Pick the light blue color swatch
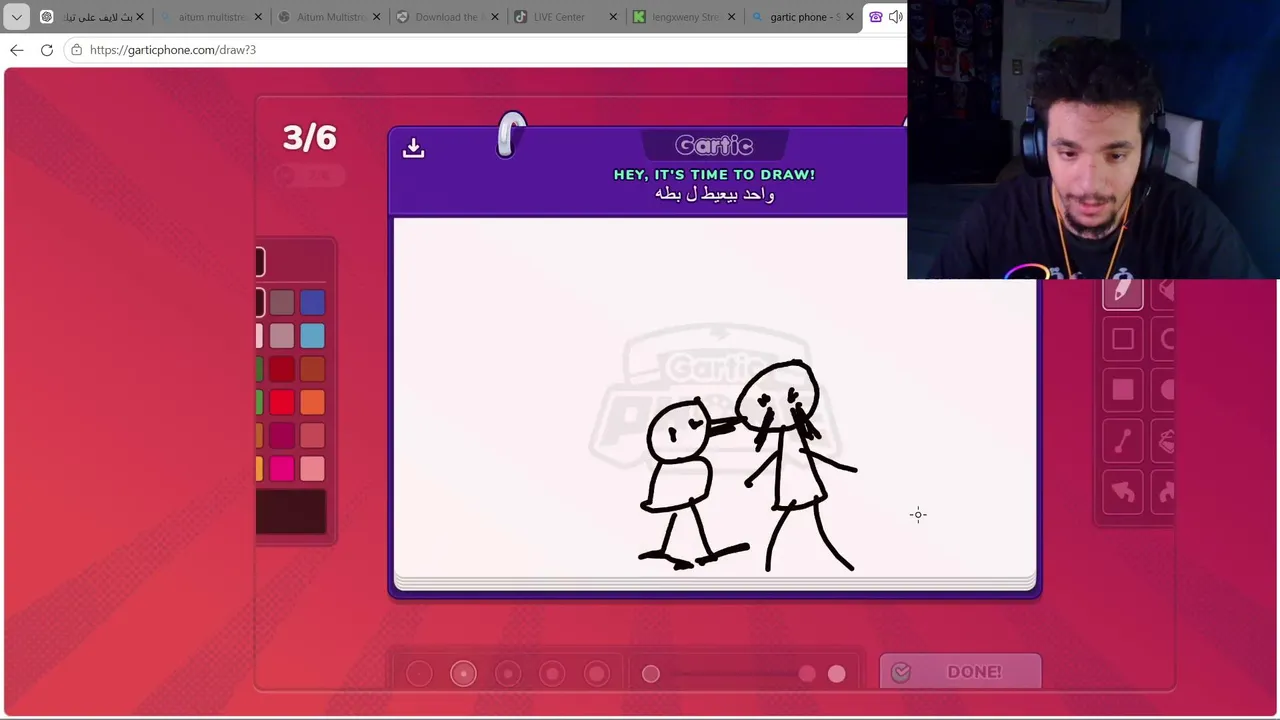This screenshot has height=720, width=1280. tap(312, 336)
